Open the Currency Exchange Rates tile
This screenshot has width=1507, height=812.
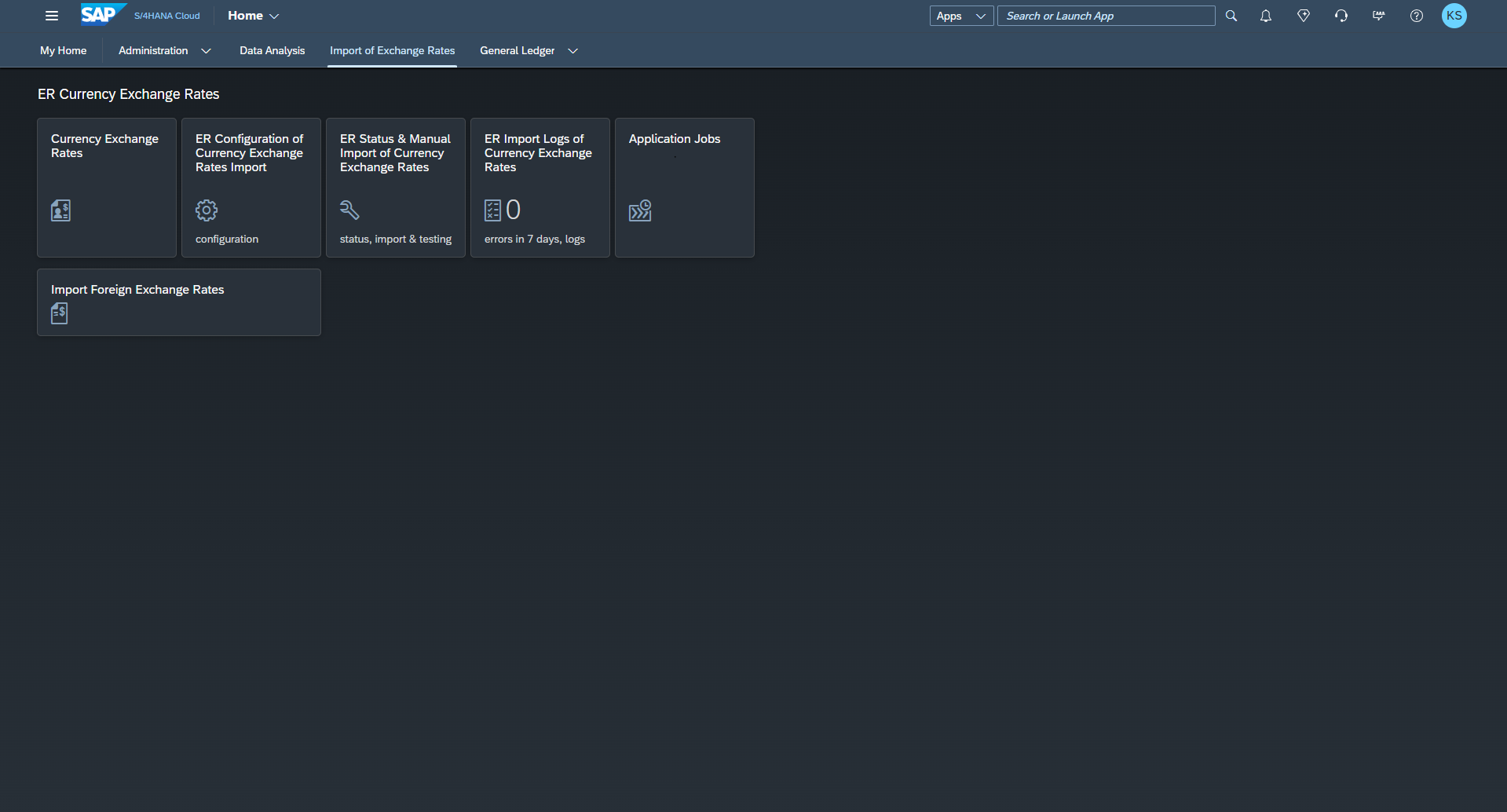coord(107,188)
